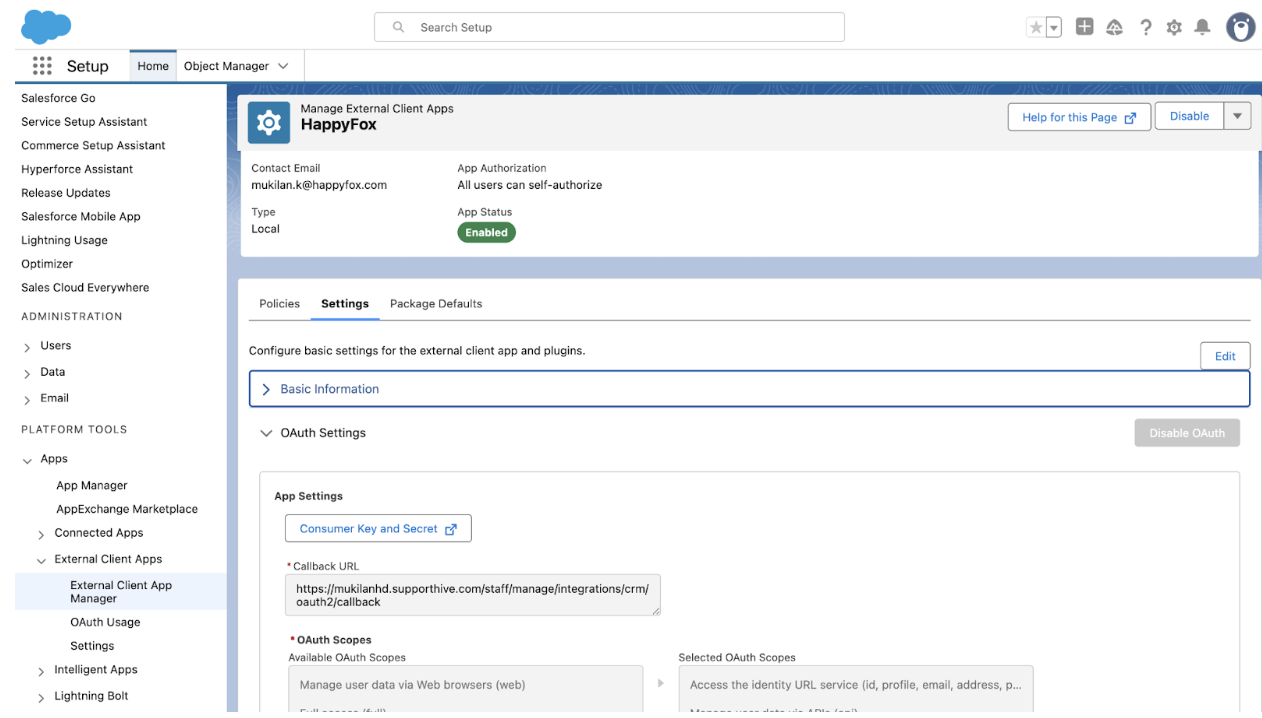Open the global actions plus icon
Viewport: 1262px width, 718px height.
(1084, 27)
